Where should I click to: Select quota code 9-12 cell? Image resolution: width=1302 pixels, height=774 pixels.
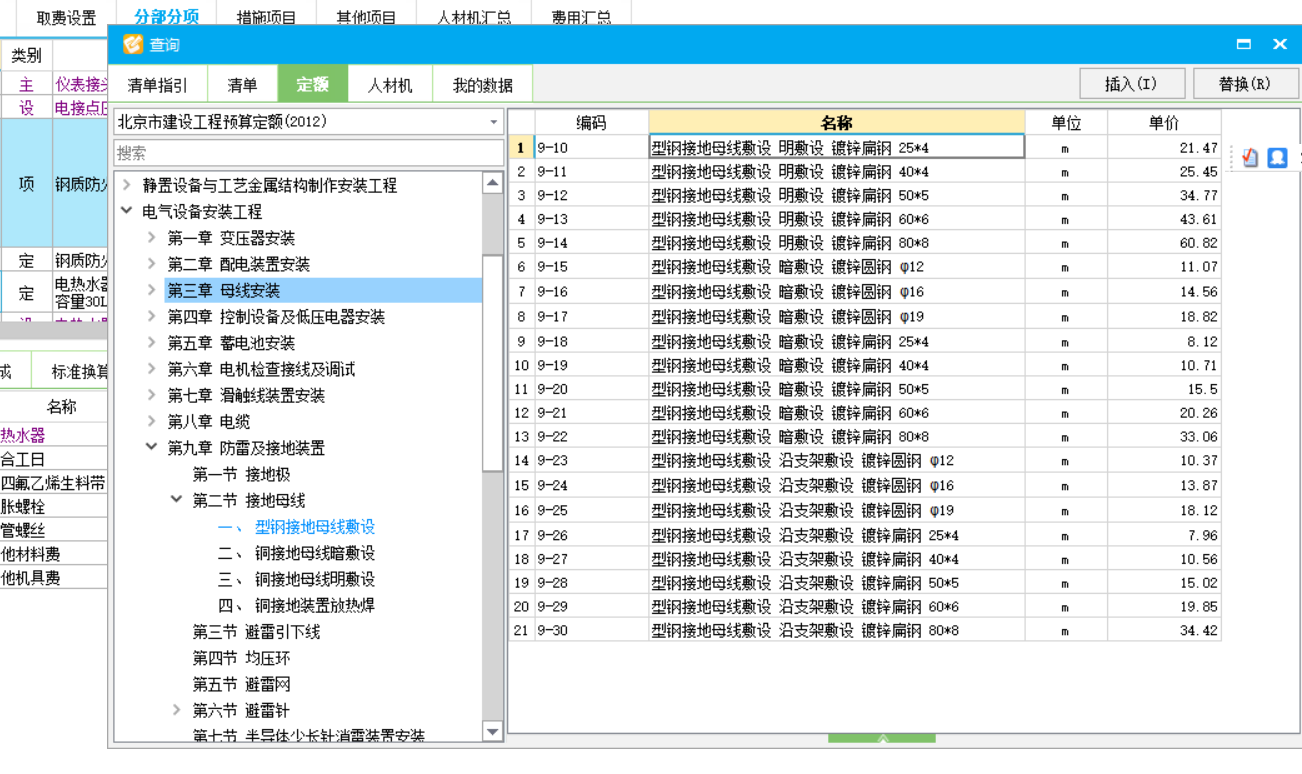click(x=591, y=195)
